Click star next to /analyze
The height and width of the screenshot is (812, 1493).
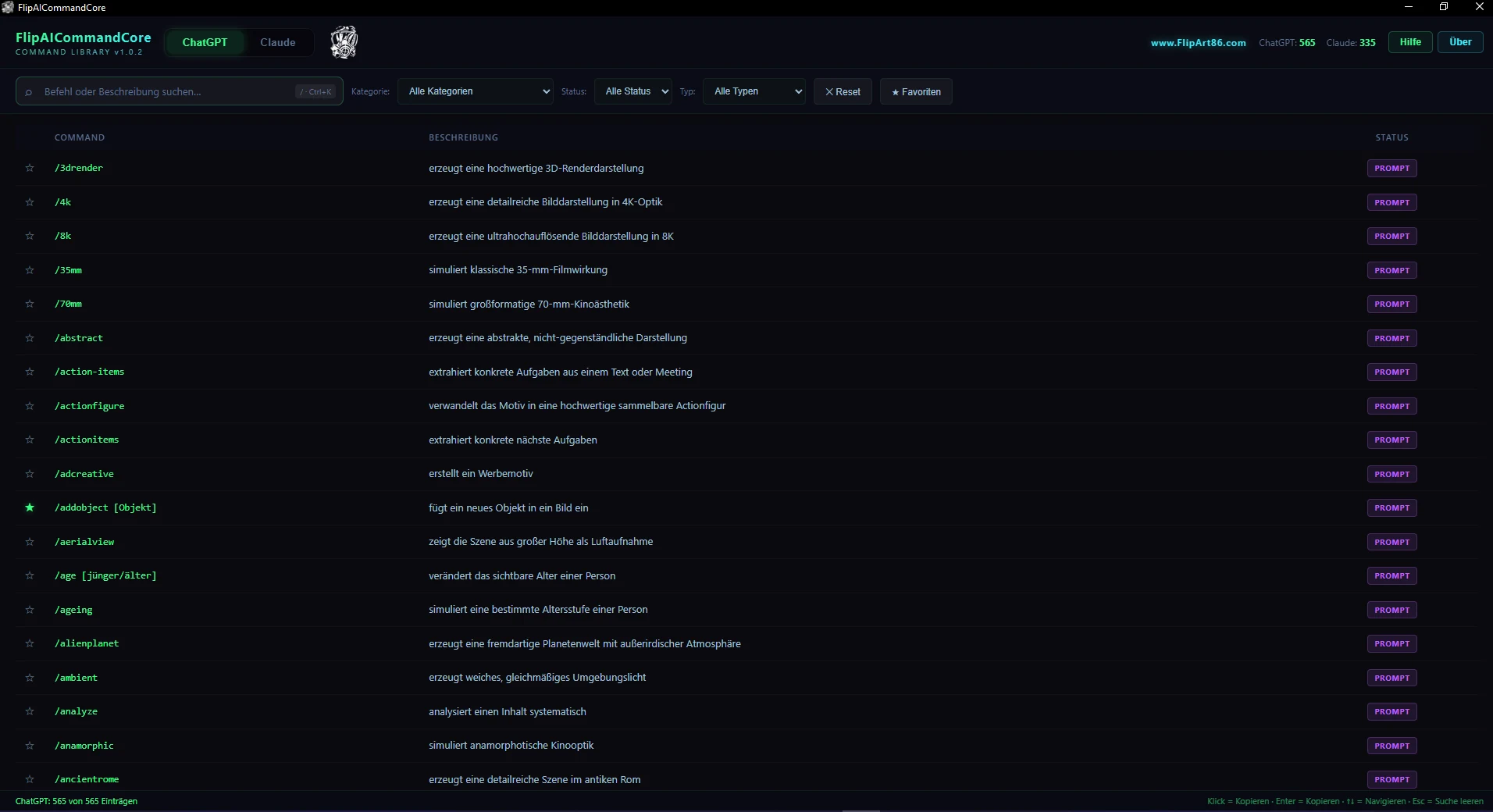click(x=30, y=711)
